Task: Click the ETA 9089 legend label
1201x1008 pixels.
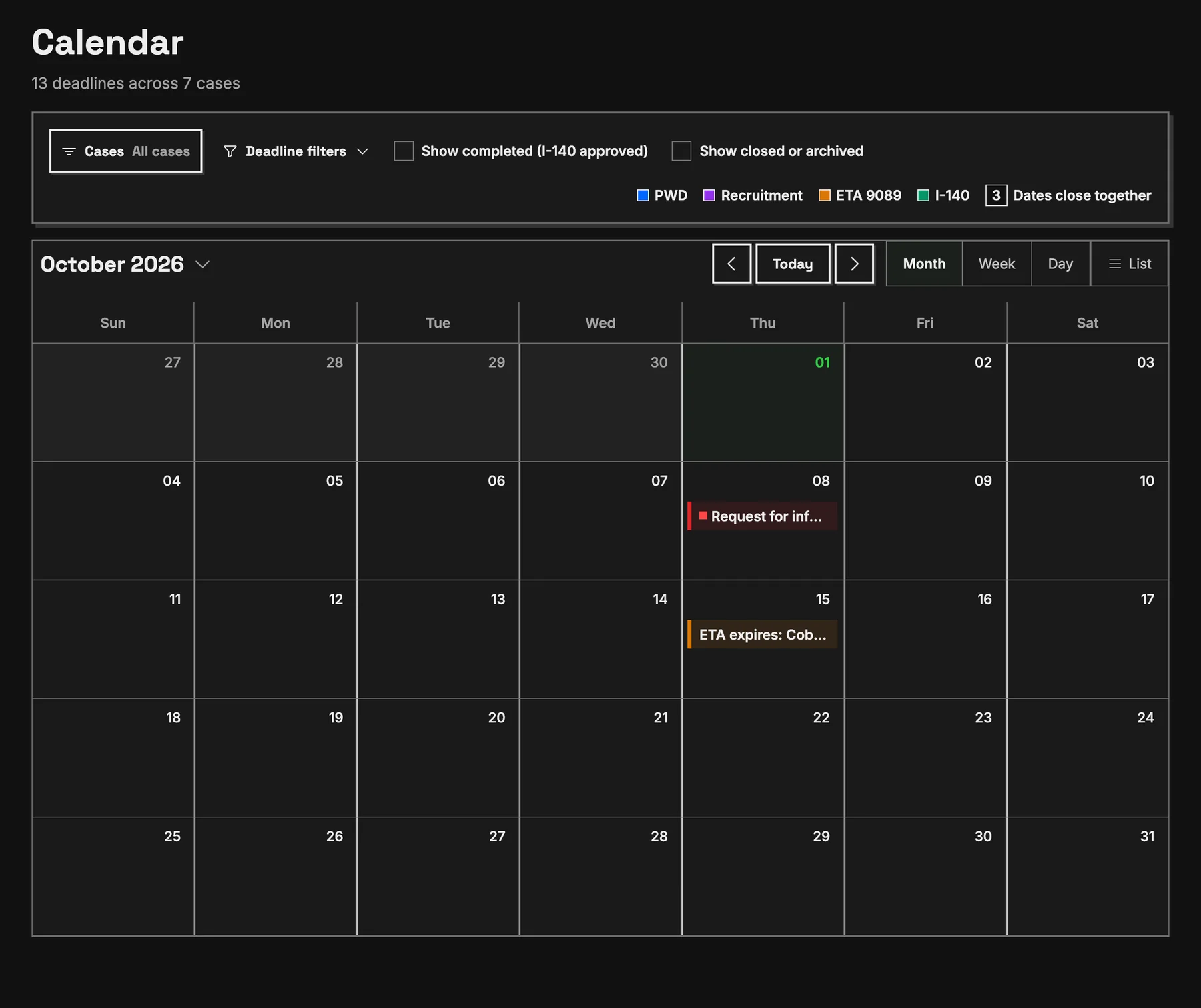Action: [868, 195]
